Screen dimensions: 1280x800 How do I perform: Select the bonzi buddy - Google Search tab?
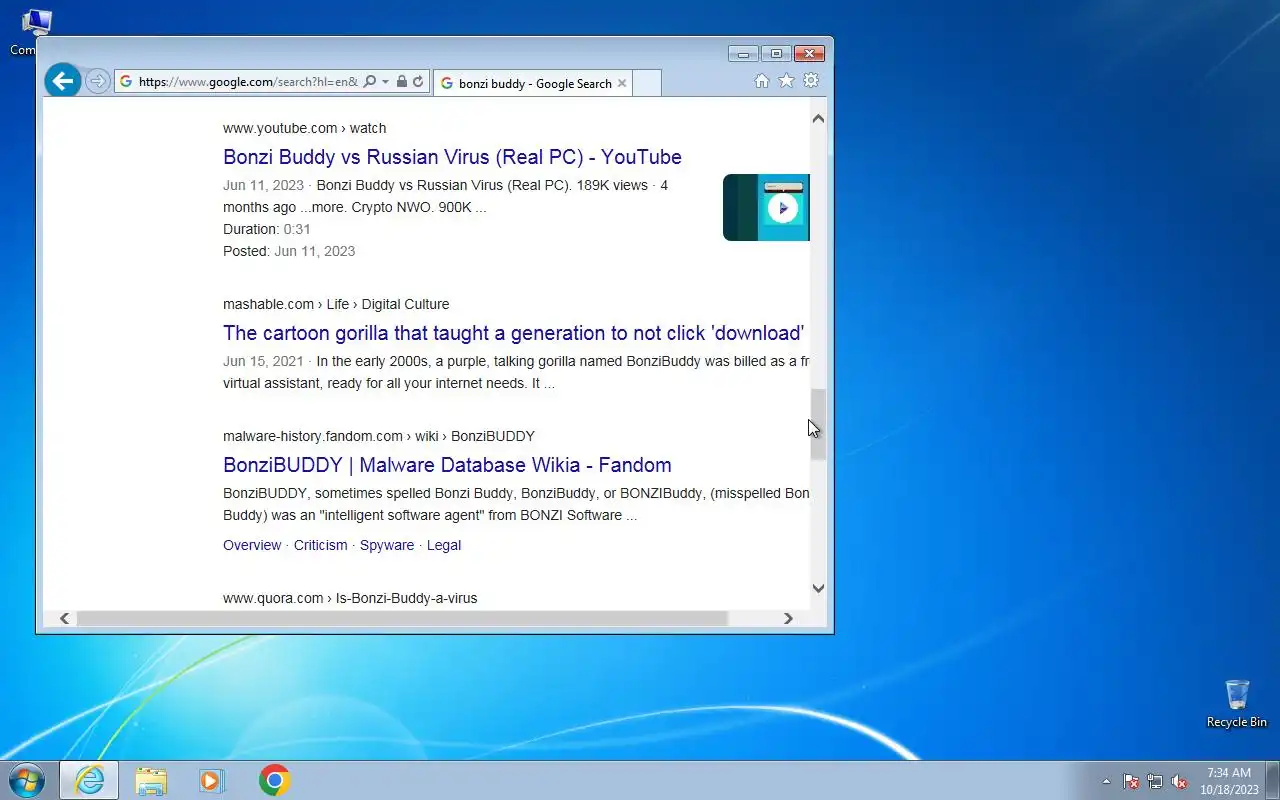[x=533, y=83]
